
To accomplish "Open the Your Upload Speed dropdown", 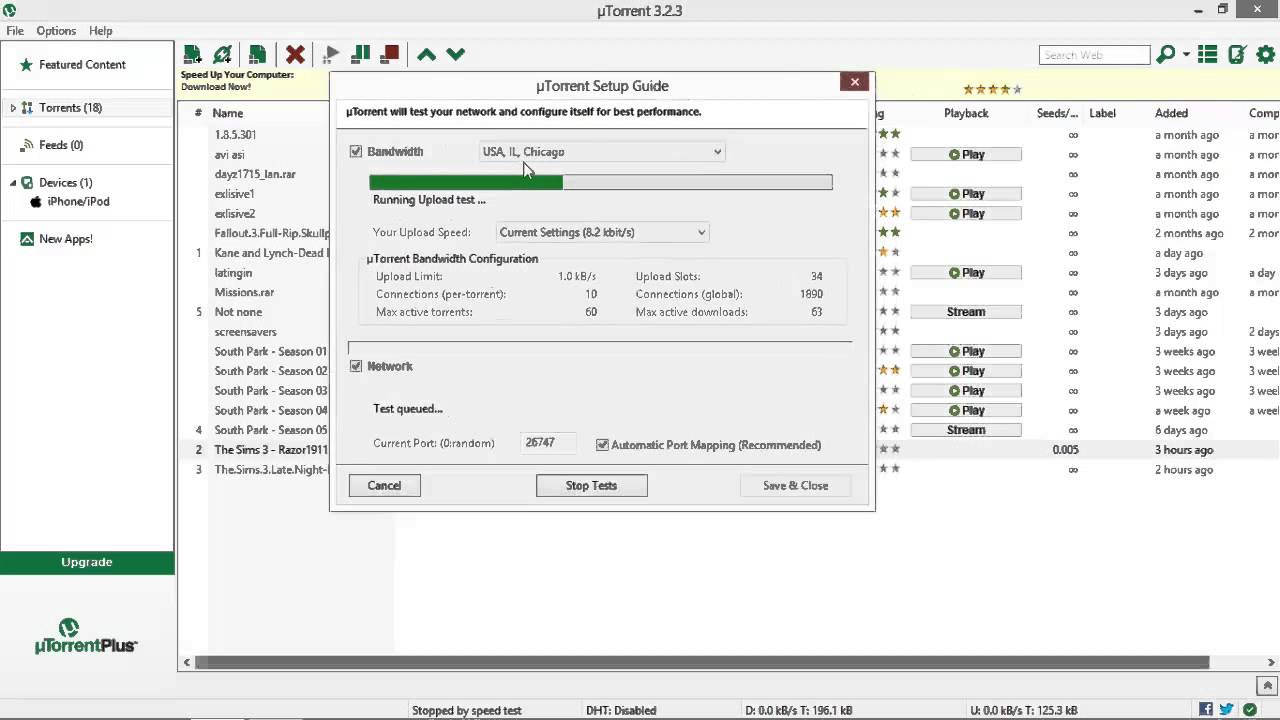I will 602,232.
